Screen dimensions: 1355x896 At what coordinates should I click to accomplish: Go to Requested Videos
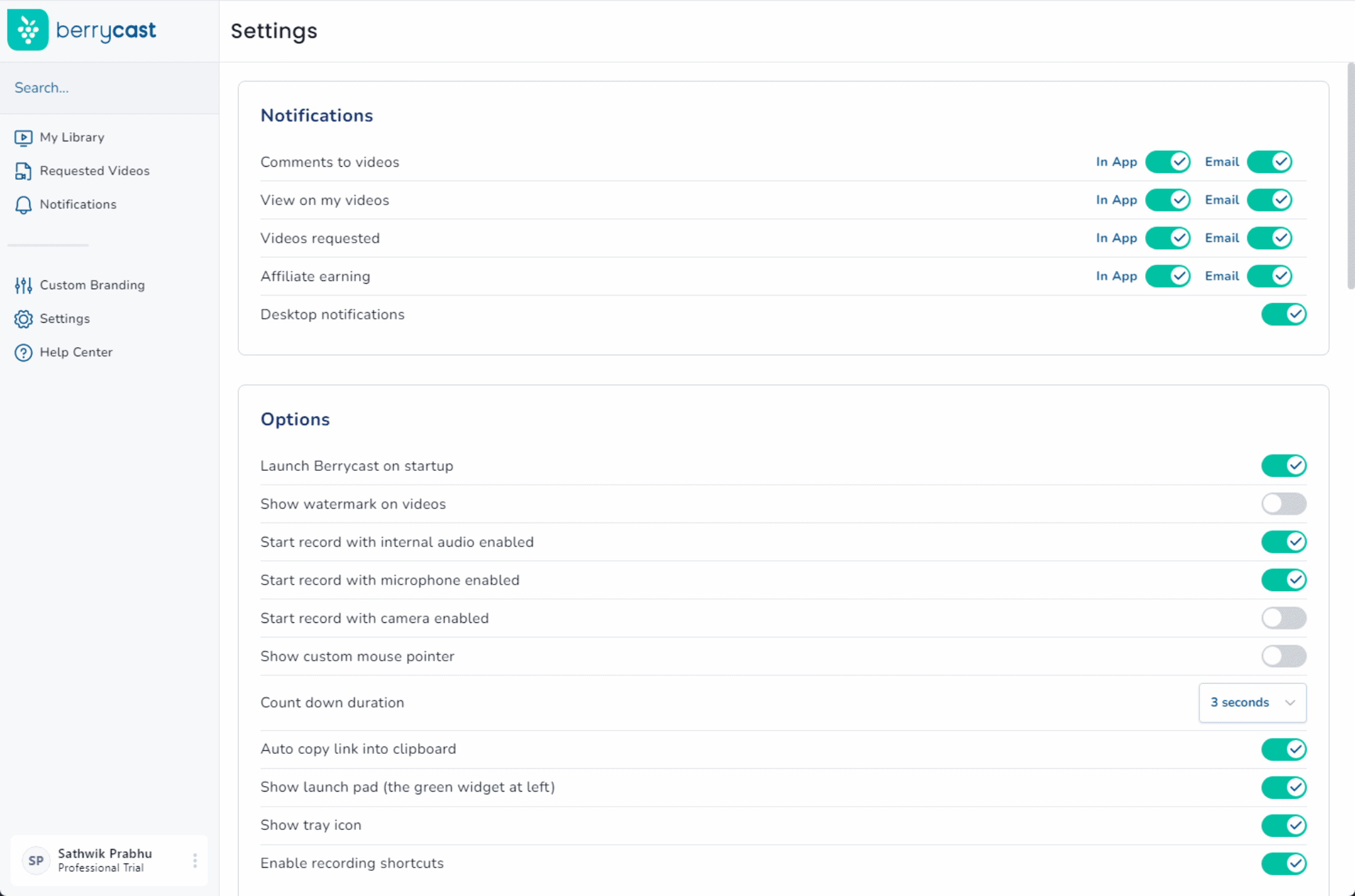[x=95, y=171]
